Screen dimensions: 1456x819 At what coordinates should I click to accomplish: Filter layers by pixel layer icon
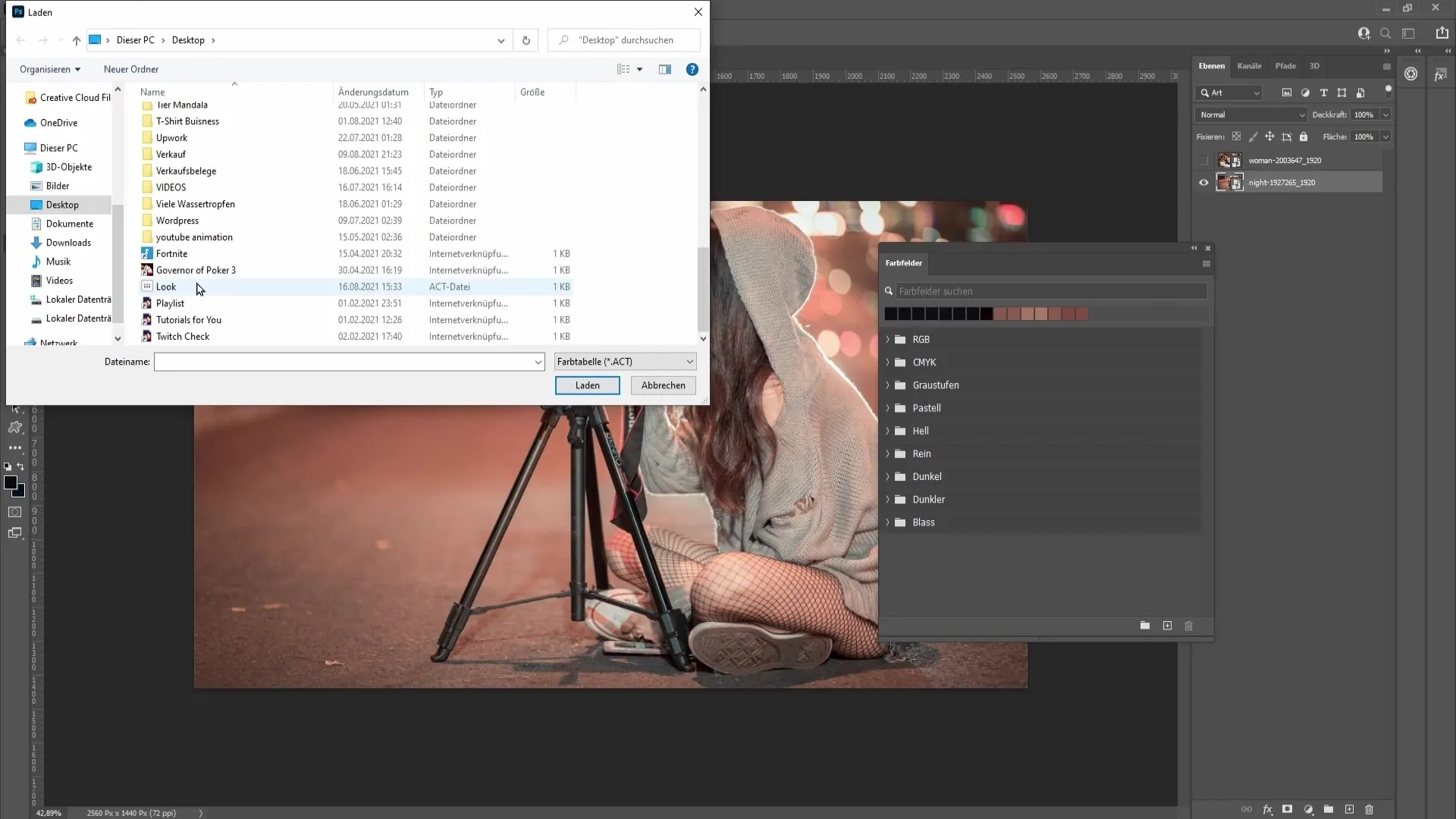(x=1287, y=93)
